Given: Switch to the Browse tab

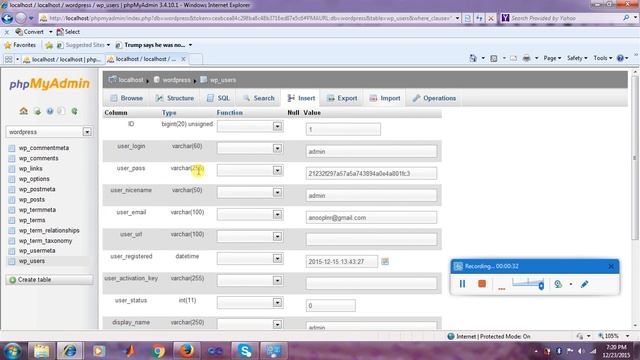Looking at the screenshot, I should 127,98.
